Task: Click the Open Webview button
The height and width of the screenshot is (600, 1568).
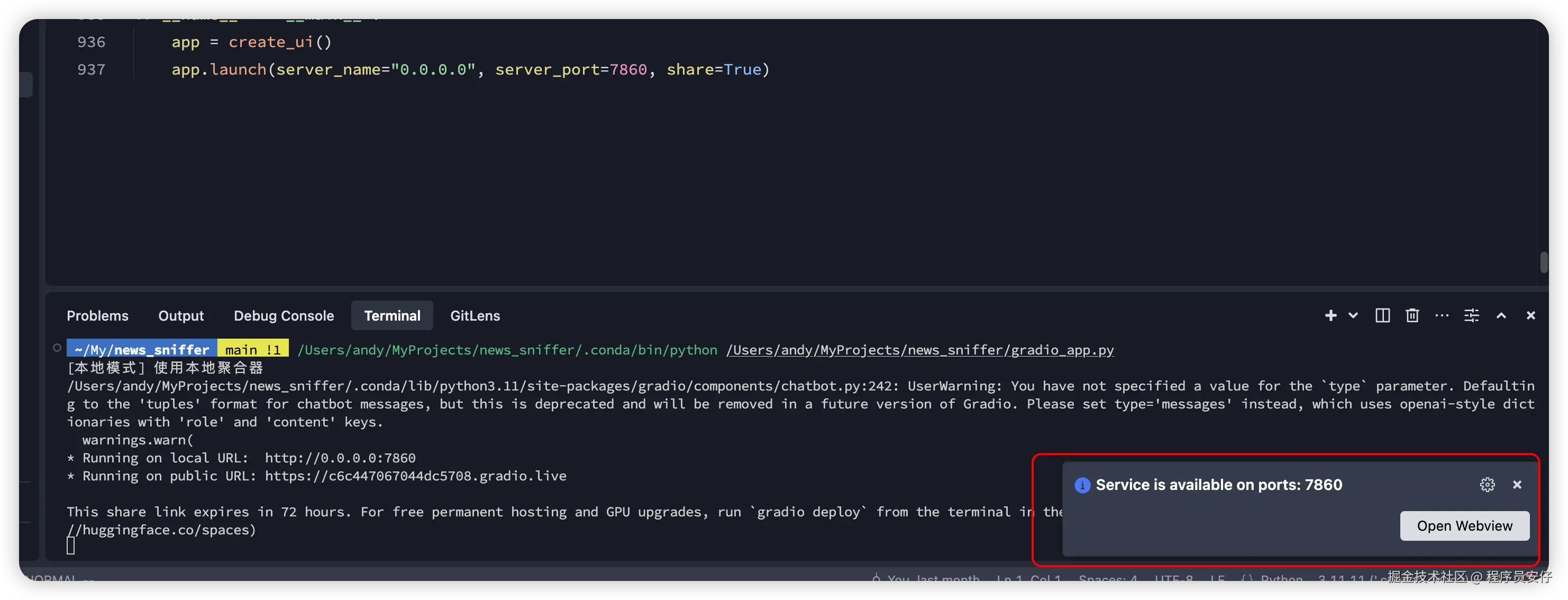Action: point(1464,526)
